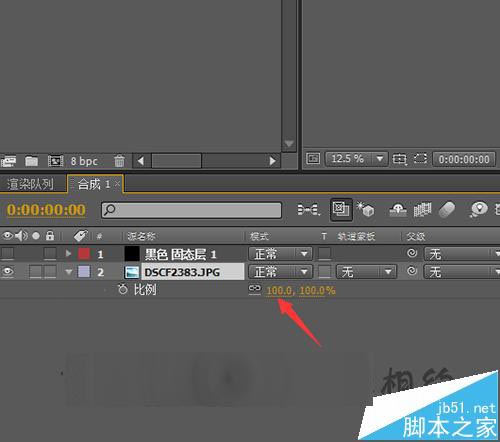Toggle always preview this view icon

click(313, 159)
